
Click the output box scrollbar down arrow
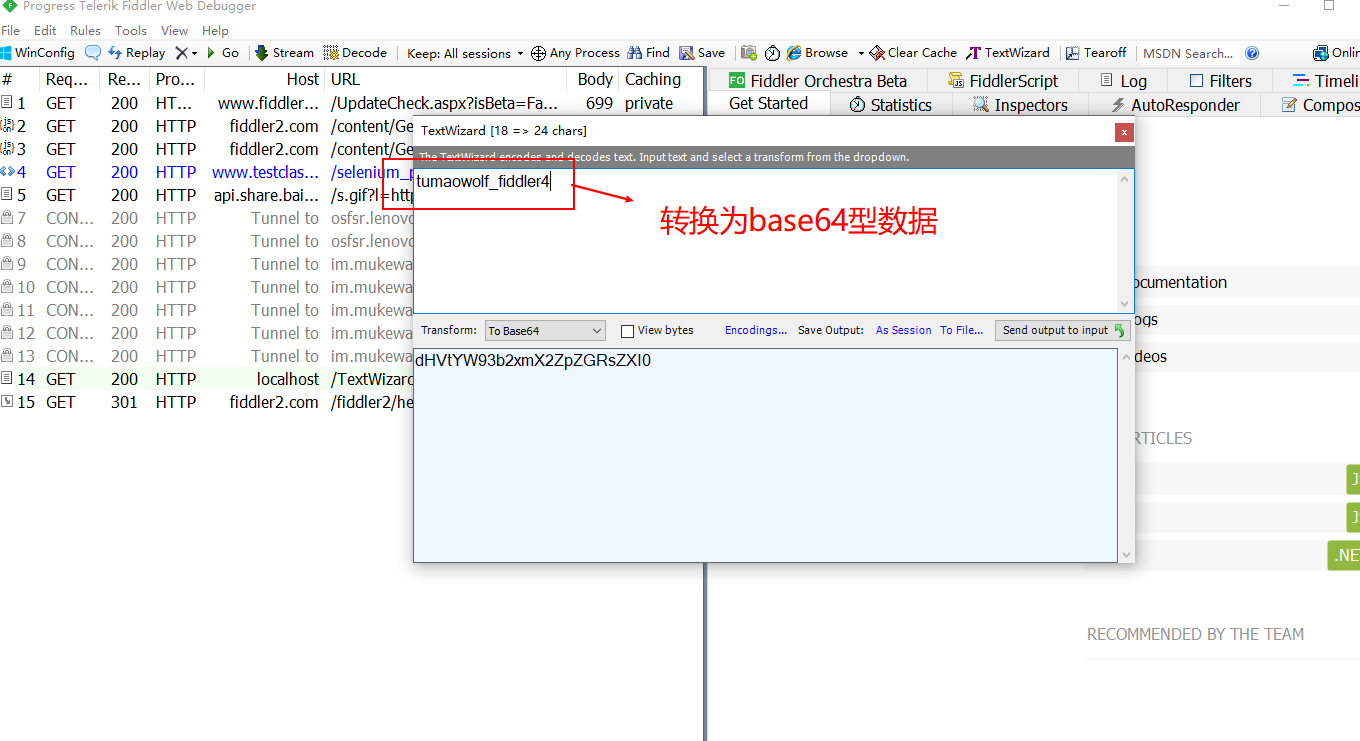tap(1126, 554)
